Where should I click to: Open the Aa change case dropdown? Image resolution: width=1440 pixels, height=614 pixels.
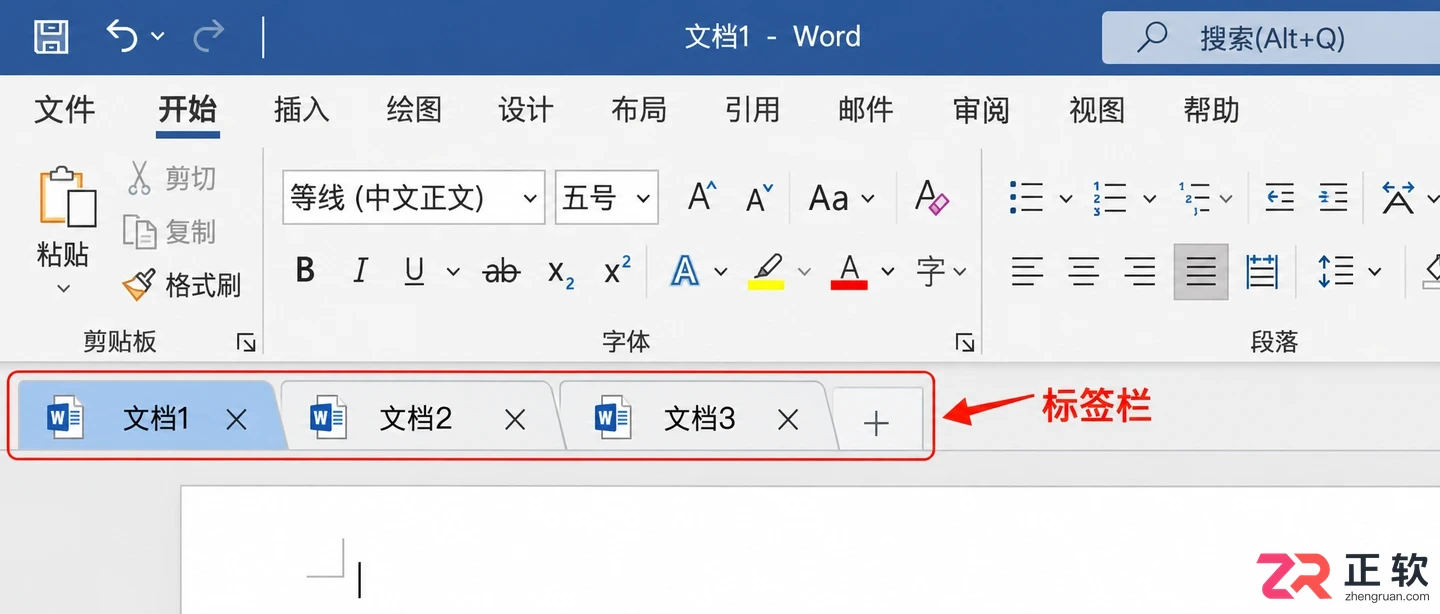click(x=841, y=198)
